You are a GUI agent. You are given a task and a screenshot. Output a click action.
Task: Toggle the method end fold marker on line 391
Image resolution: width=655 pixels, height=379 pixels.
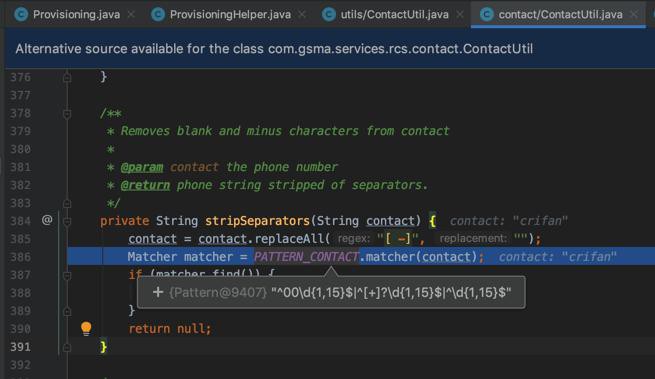(67, 347)
